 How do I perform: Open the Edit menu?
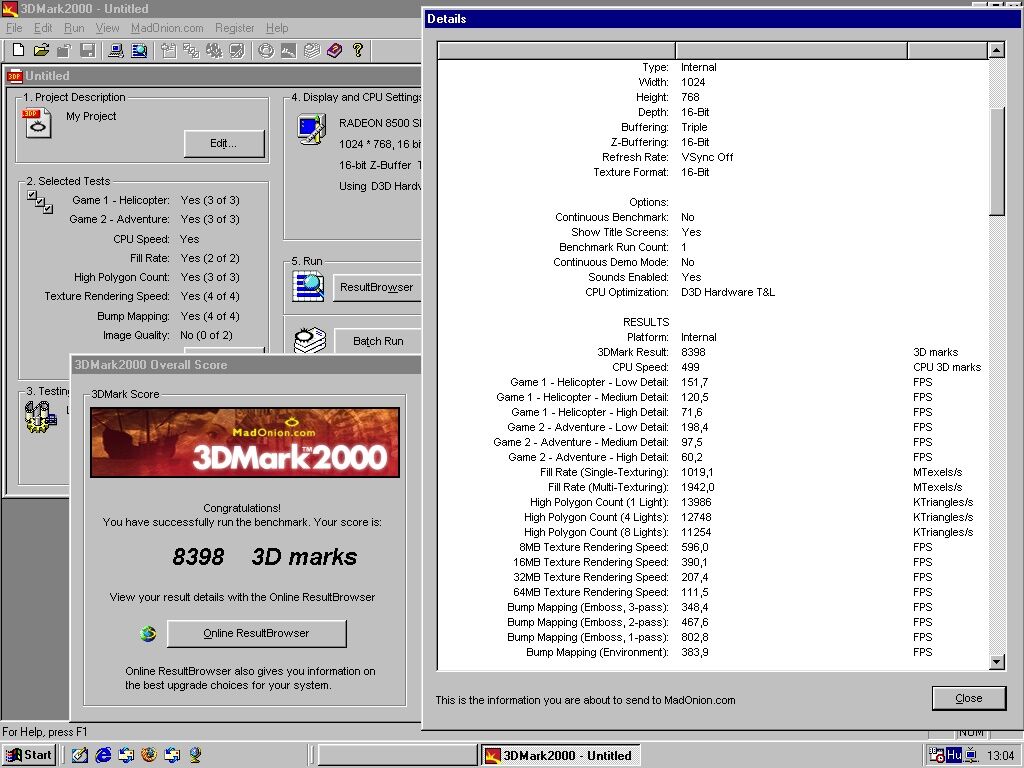[x=43, y=28]
